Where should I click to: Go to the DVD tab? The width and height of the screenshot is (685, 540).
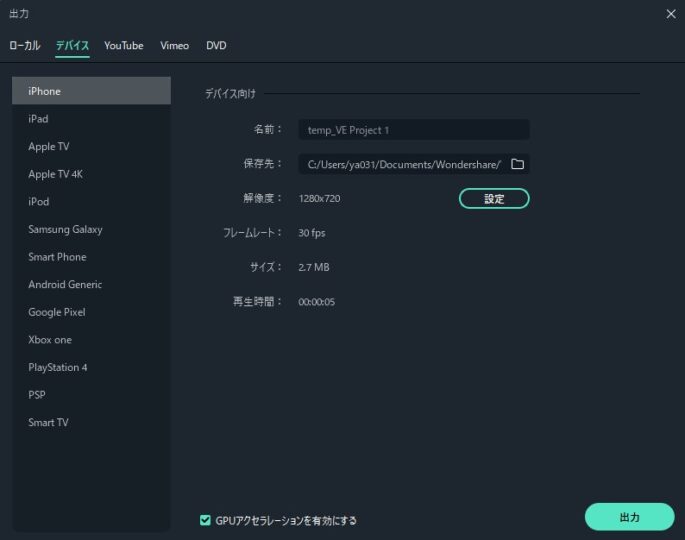(216, 46)
